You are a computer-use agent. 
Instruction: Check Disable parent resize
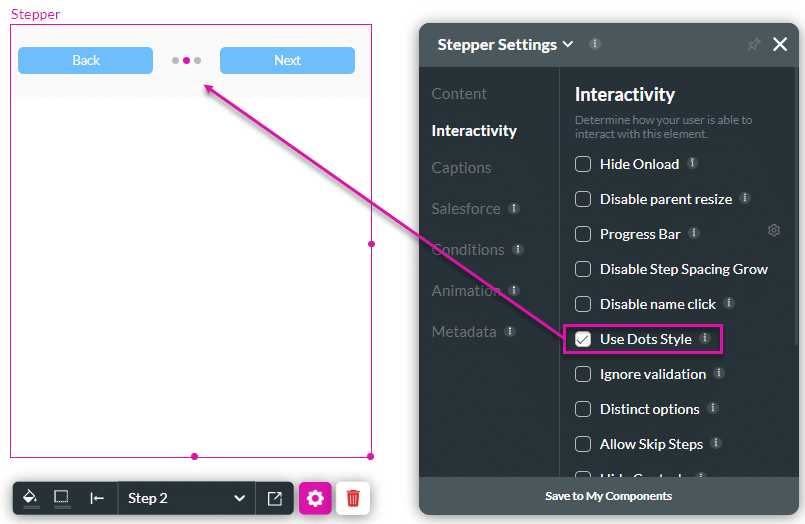click(x=583, y=199)
